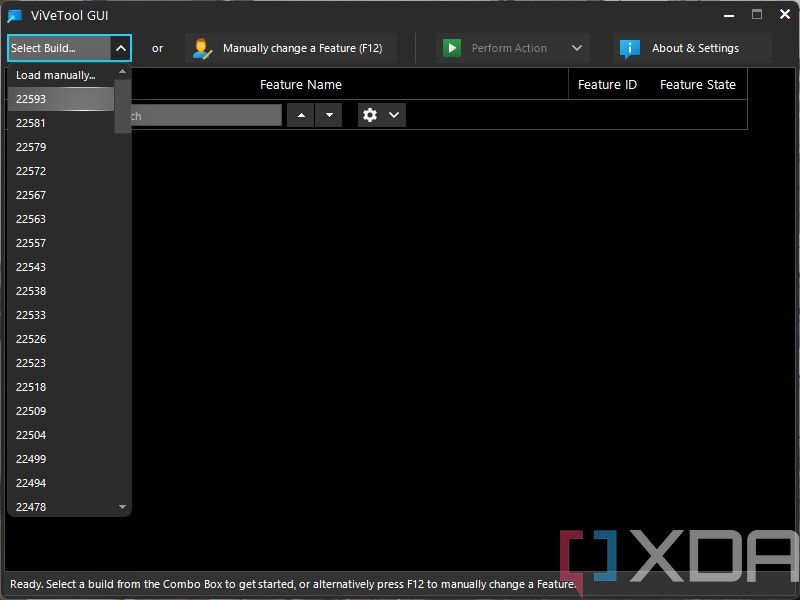Click the ViVeTool GUI app icon in title bar

pos(15,16)
